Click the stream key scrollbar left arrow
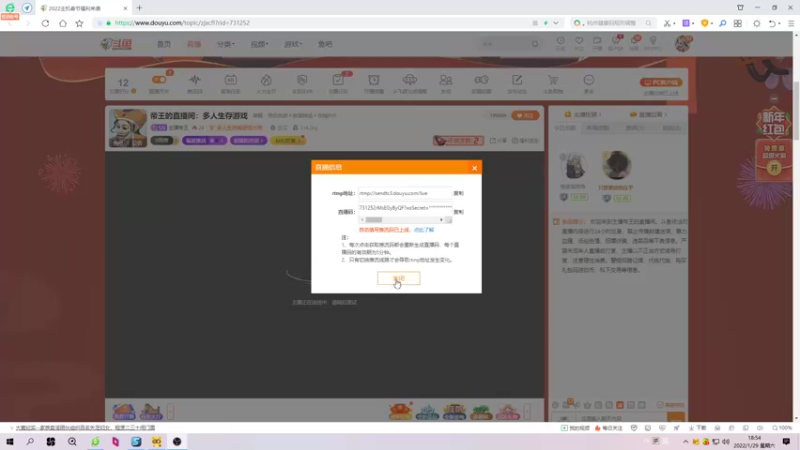The width and height of the screenshot is (800, 450). click(362, 220)
